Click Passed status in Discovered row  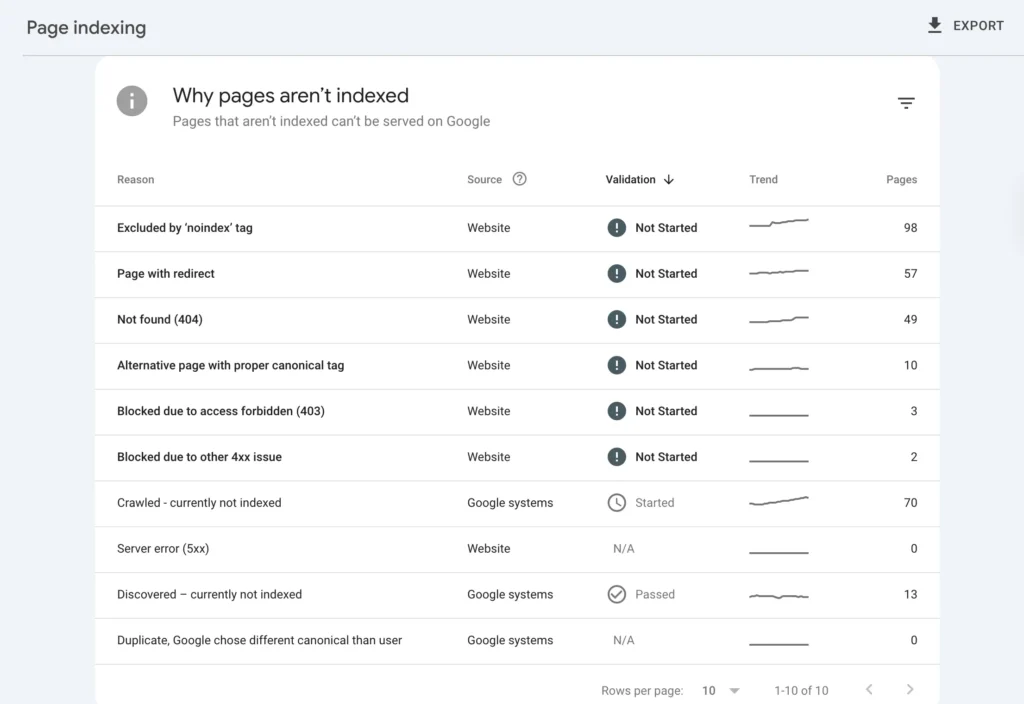tap(655, 594)
